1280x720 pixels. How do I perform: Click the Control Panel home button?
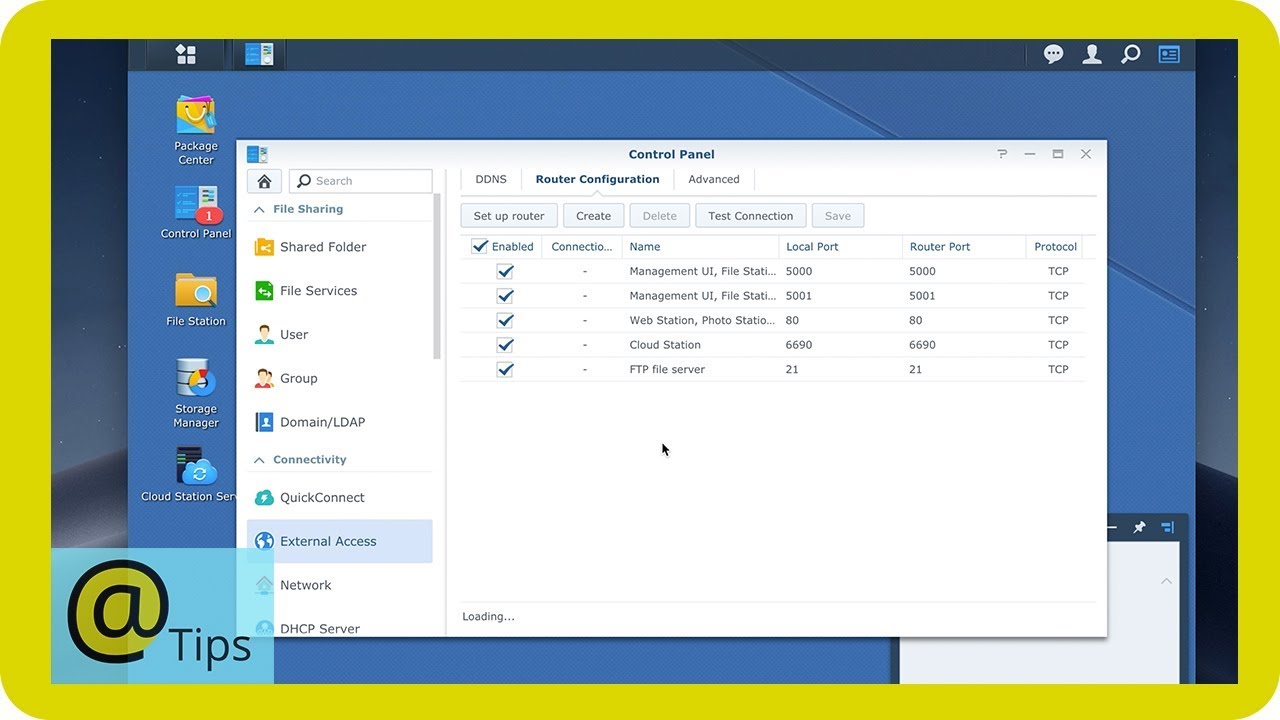(x=264, y=181)
